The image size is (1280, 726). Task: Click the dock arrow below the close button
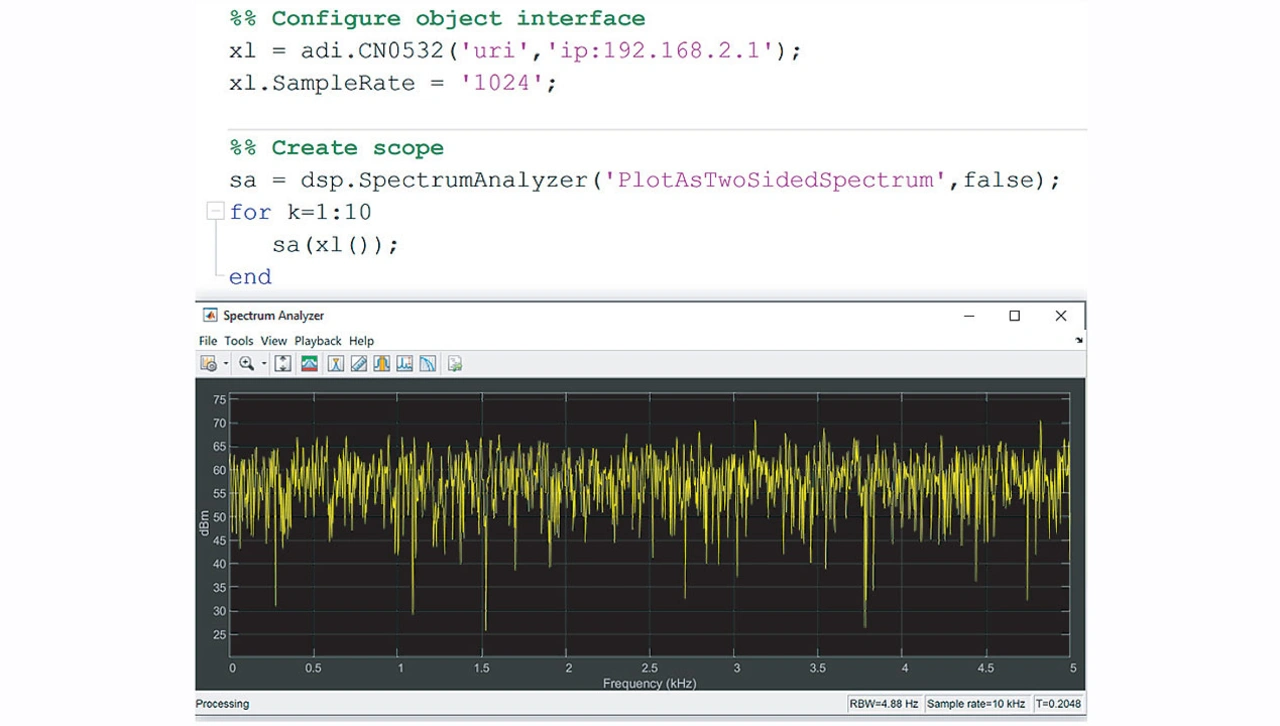(x=1078, y=341)
